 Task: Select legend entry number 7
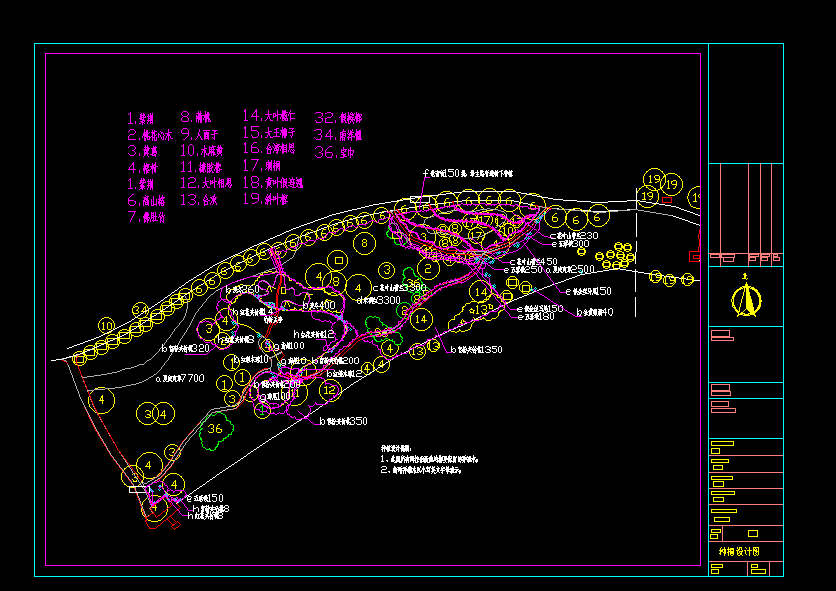click(x=147, y=217)
